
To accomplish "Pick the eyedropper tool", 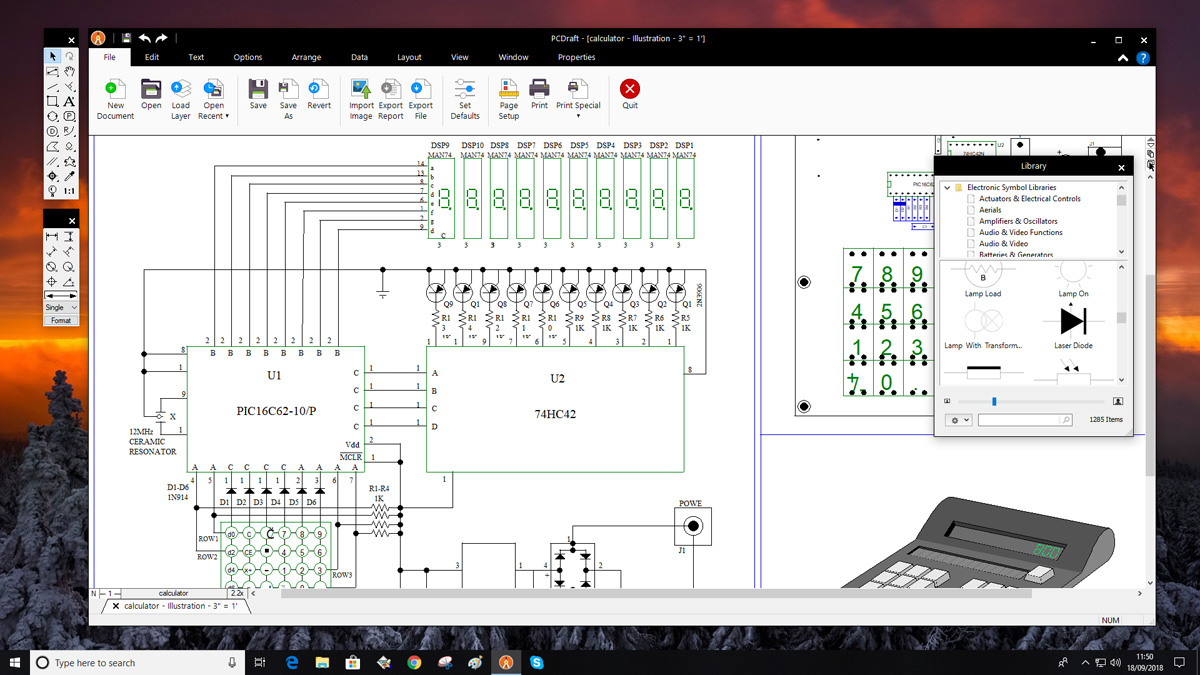I will 69,176.
